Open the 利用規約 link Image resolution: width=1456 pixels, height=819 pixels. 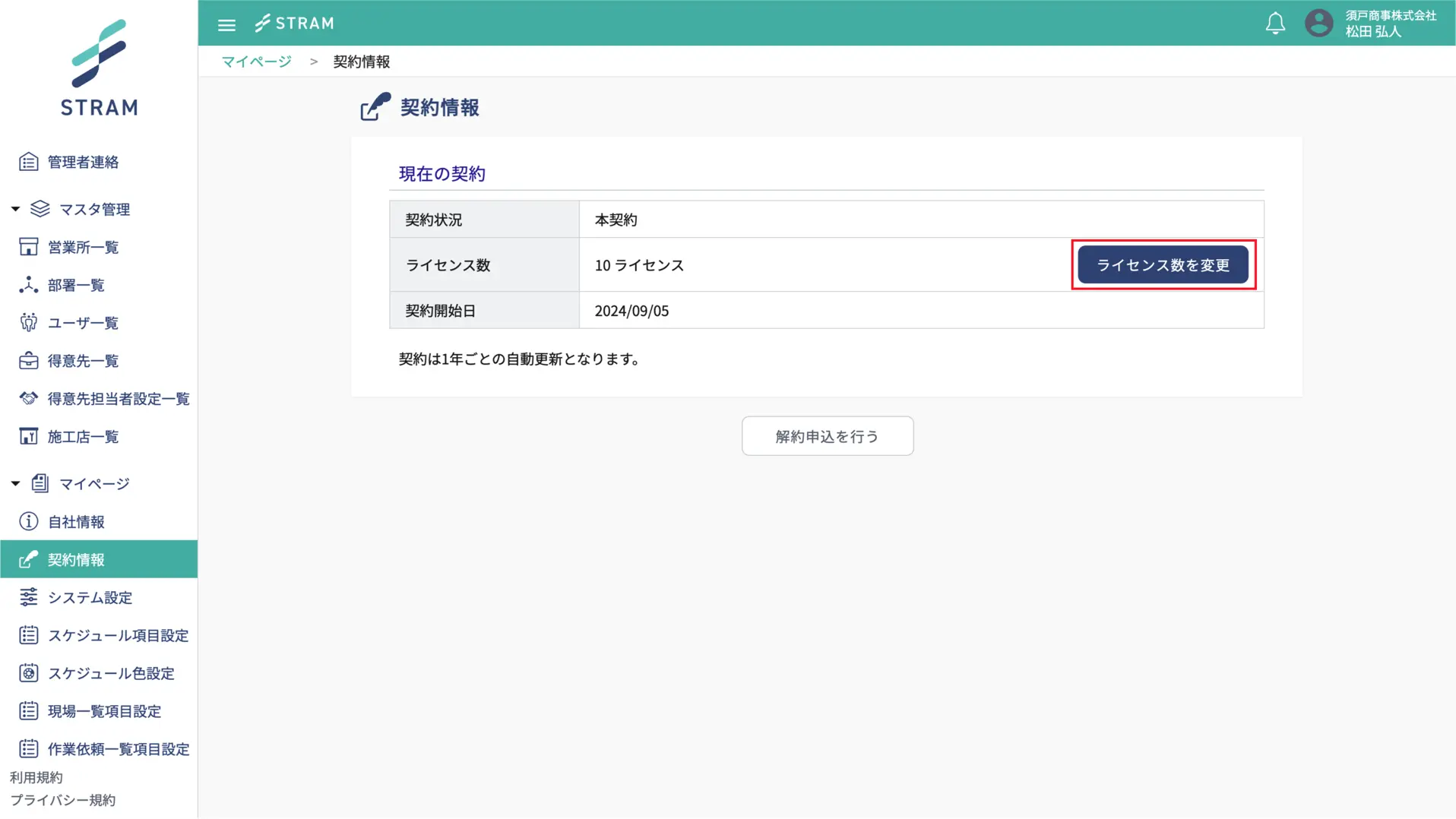pyautogui.click(x=36, y=777)
